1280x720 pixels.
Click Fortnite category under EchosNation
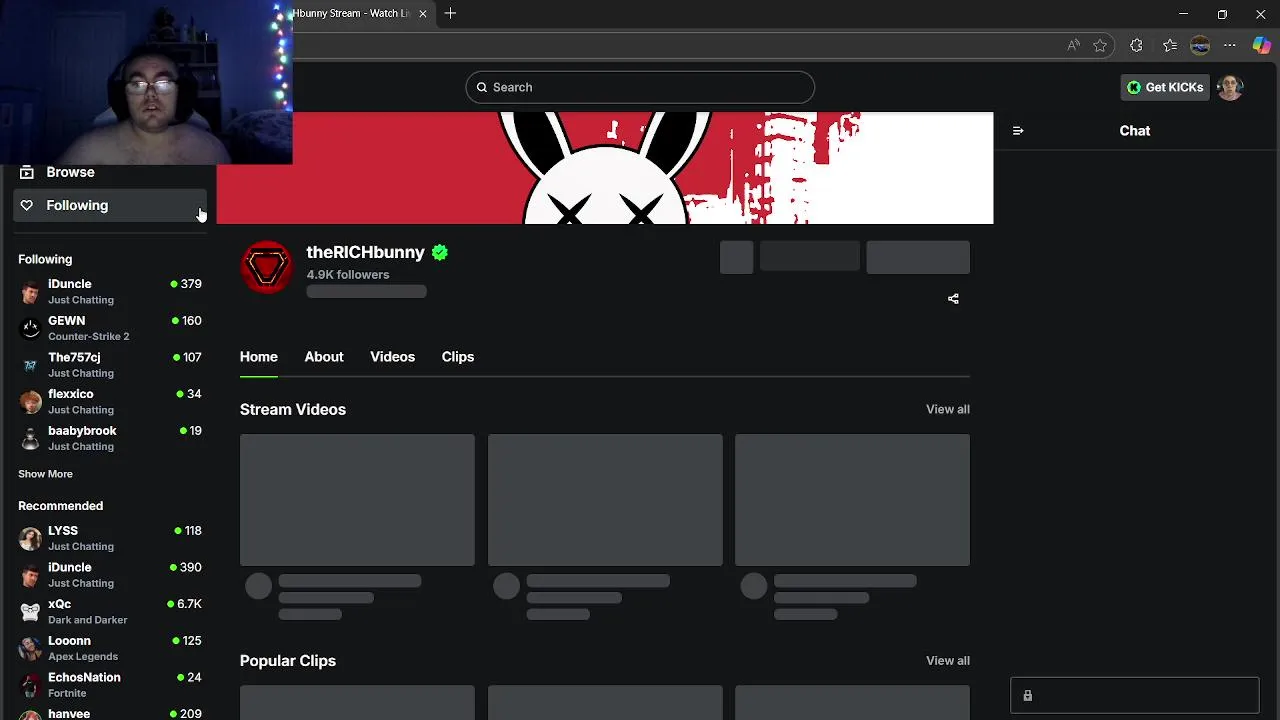point(67,693)
